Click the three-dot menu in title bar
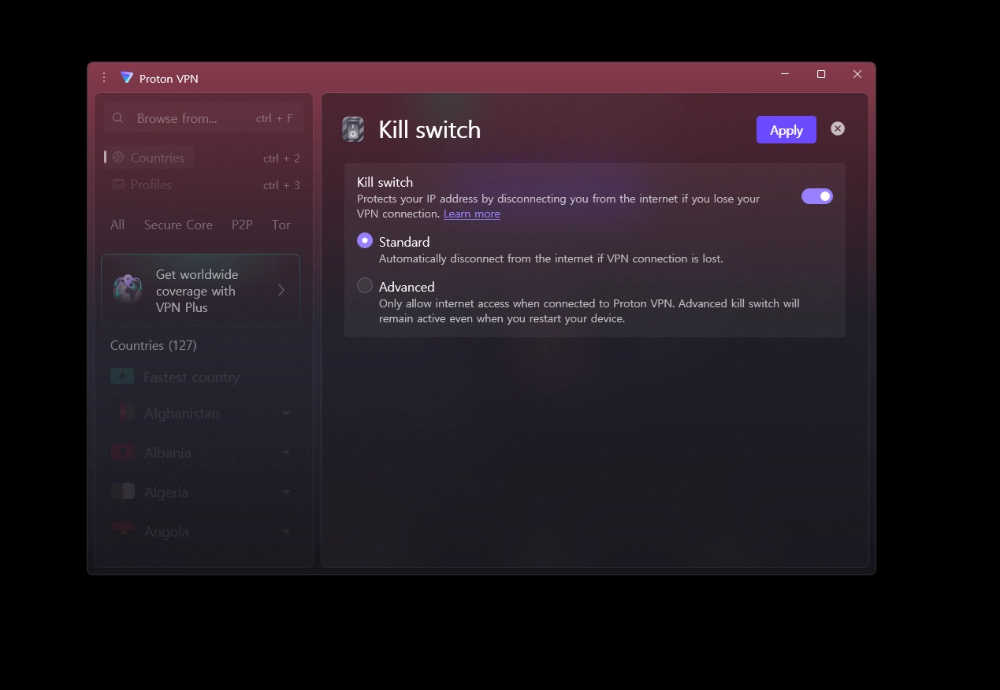This screenshot has height=690, width=1000. (x=104, y=78)
